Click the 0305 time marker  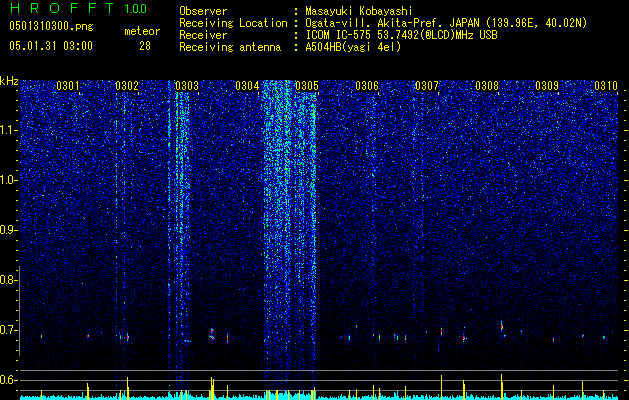click(307, 85)
